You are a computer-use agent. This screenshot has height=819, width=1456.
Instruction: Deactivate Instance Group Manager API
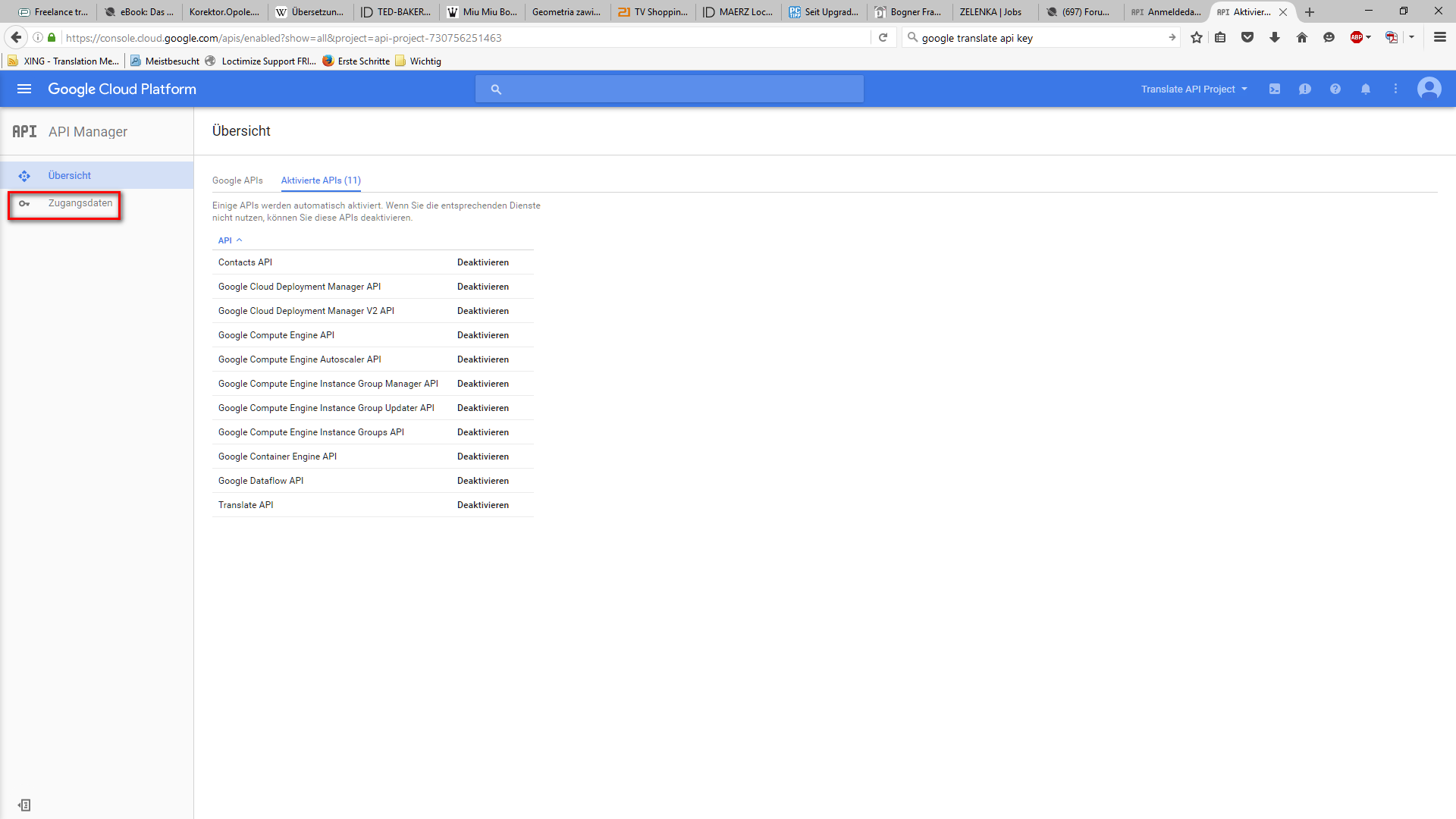pos(483,384)
